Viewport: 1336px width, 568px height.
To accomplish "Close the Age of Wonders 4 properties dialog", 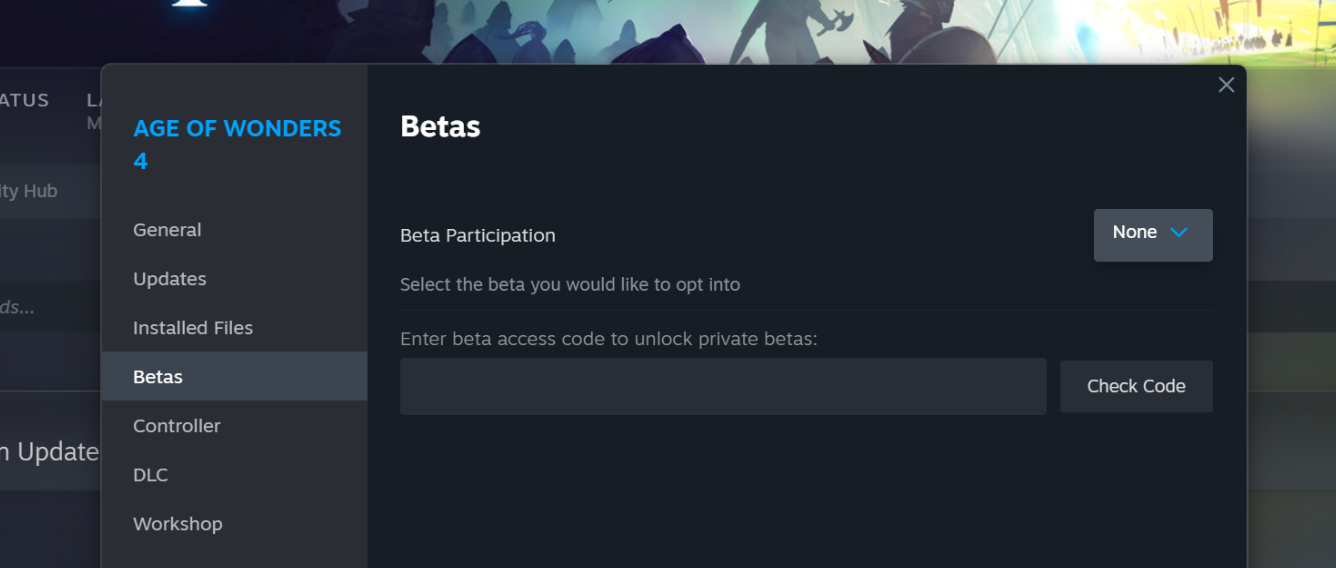I will (1226, 85).
